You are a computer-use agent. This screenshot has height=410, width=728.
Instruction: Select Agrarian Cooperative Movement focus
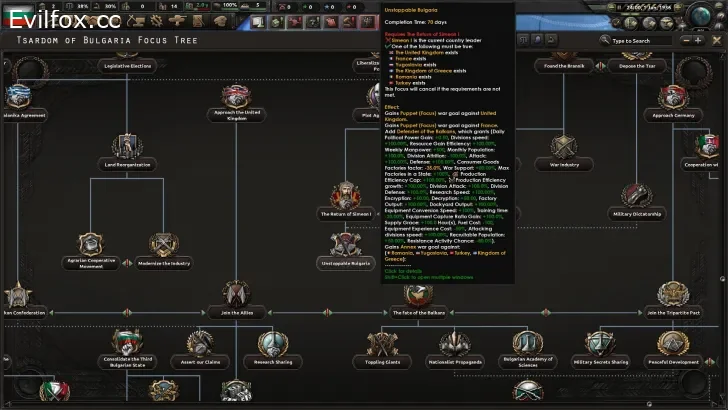click(x=91, y=251)
